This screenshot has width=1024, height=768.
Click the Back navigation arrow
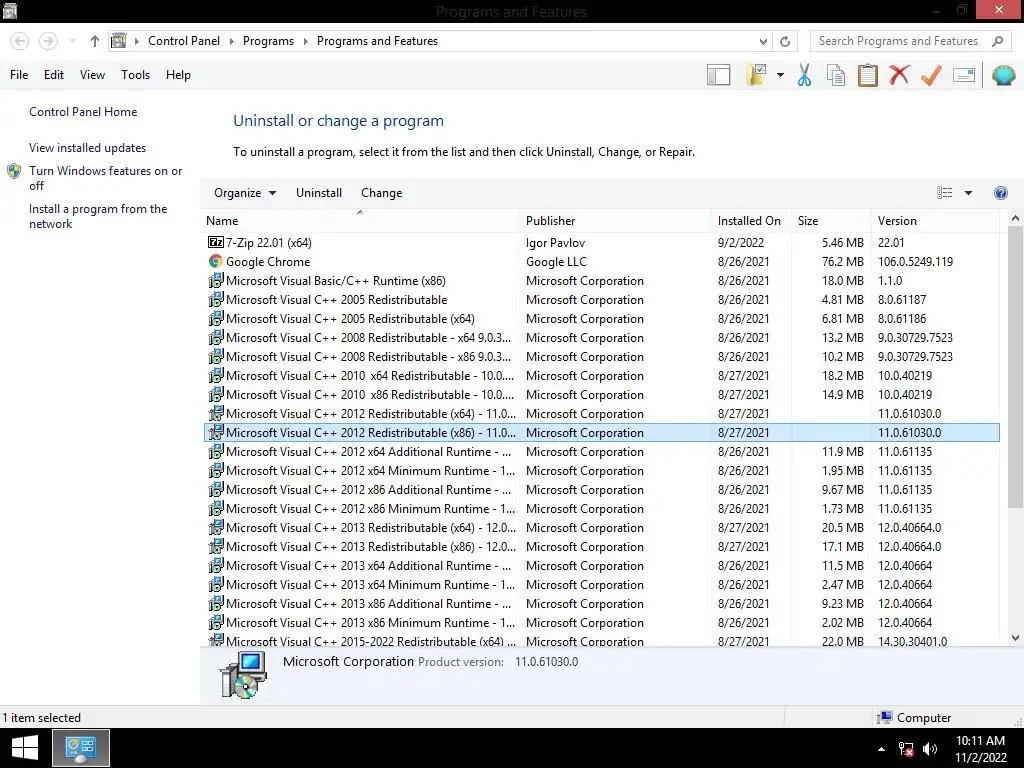pos(20,41)
